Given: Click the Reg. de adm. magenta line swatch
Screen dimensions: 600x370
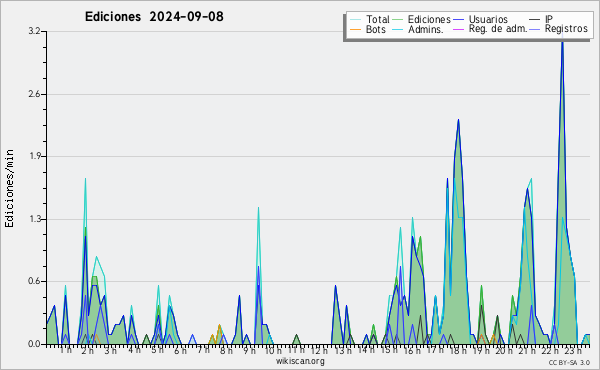Looking at the screenshot, I should click(x=459, y=29).
